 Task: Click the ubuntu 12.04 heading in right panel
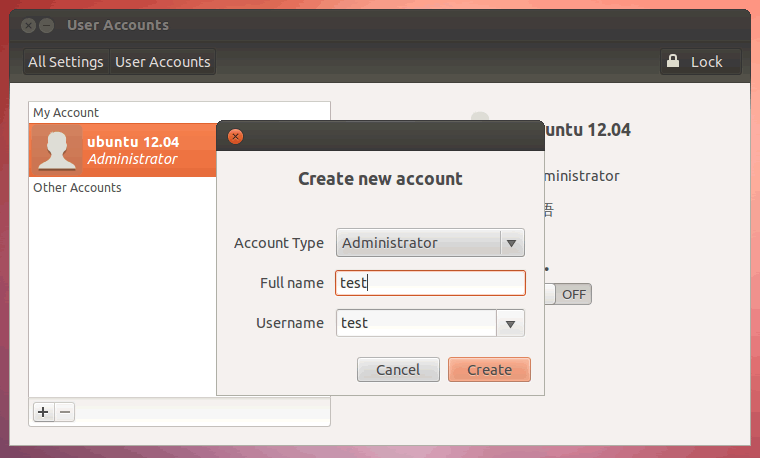(587, 130)
